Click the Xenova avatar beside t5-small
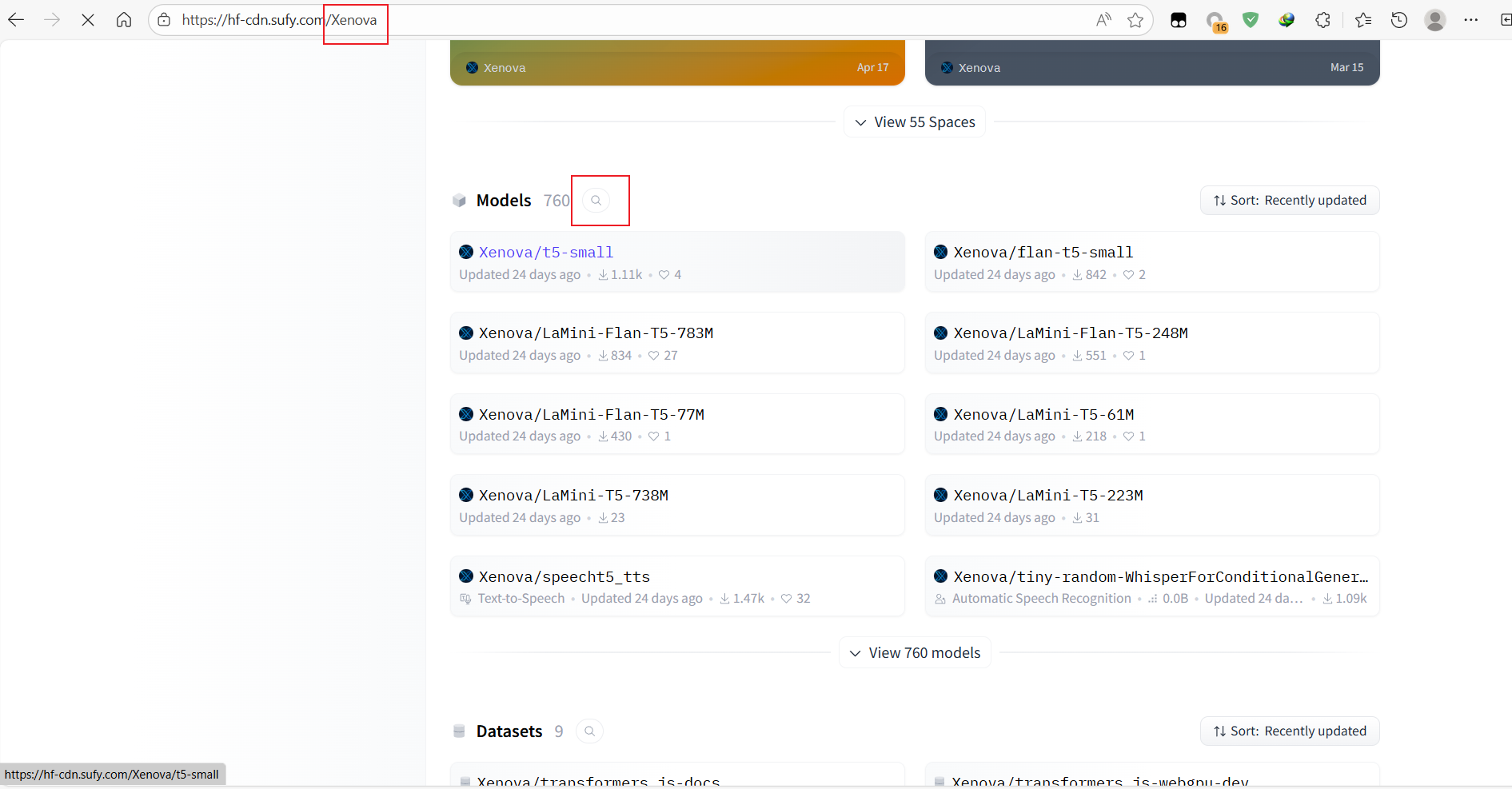Viewport: 1512px width, 789px height. point(466,253)
